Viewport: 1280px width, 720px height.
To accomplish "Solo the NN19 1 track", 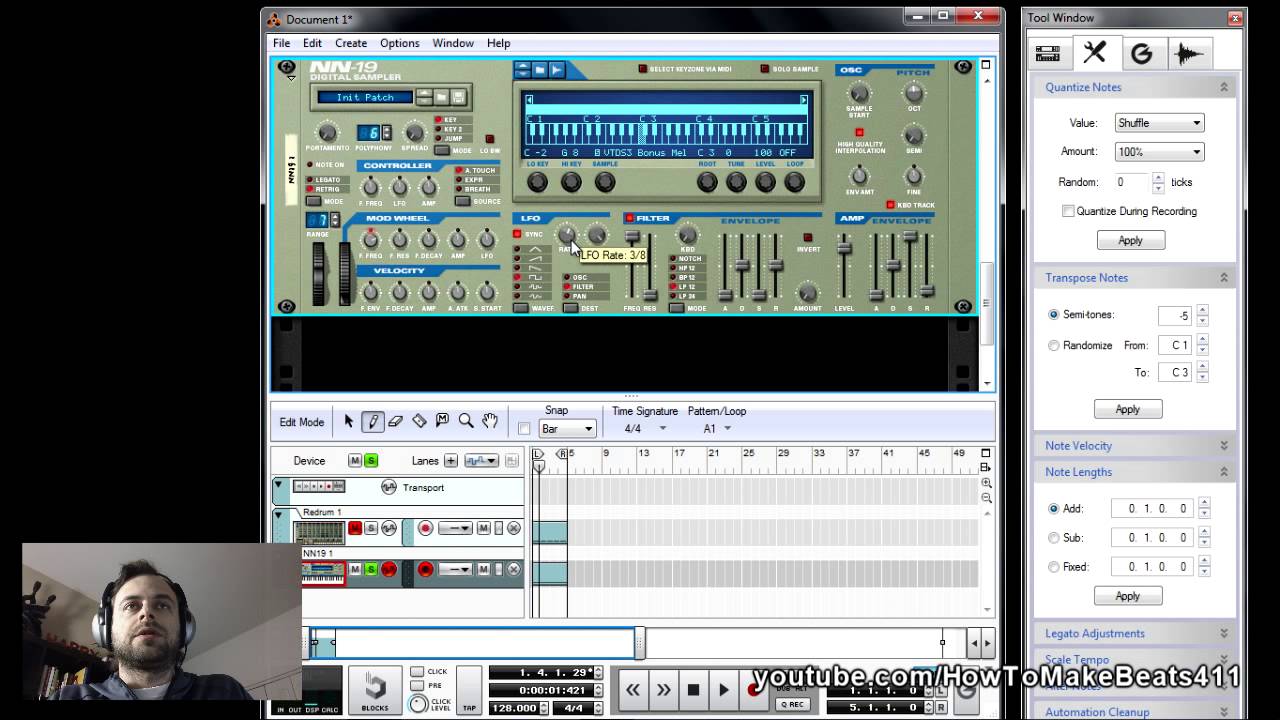I will click(371, 569).
